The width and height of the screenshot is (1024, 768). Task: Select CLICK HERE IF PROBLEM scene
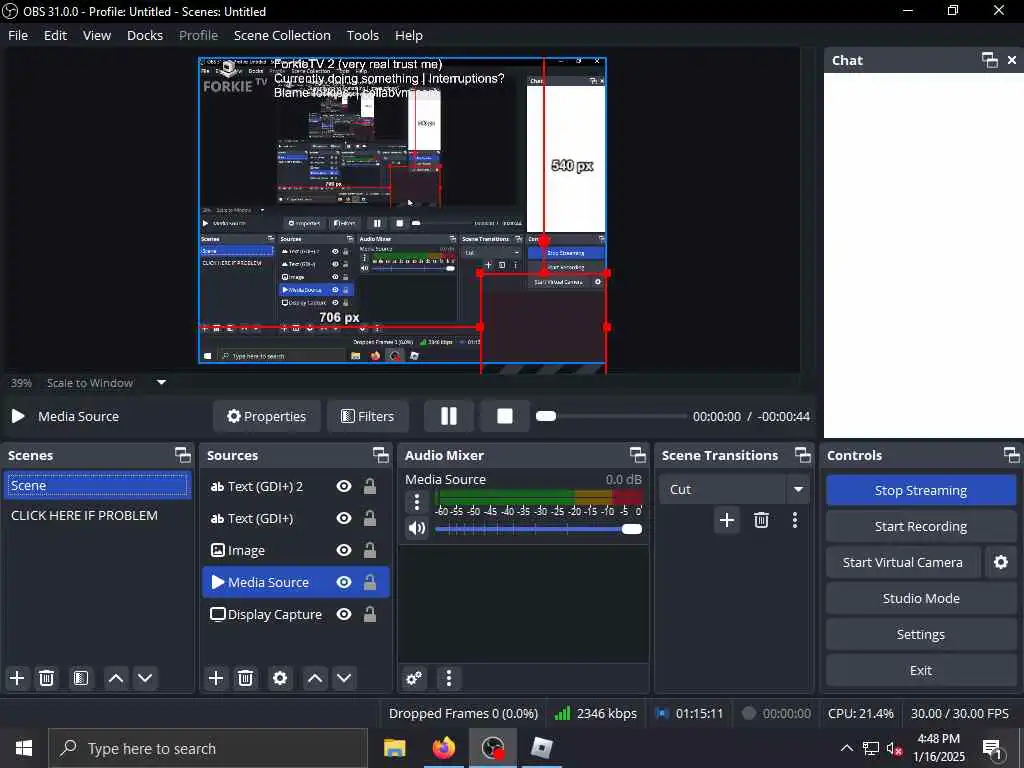(x=97, y=515)
